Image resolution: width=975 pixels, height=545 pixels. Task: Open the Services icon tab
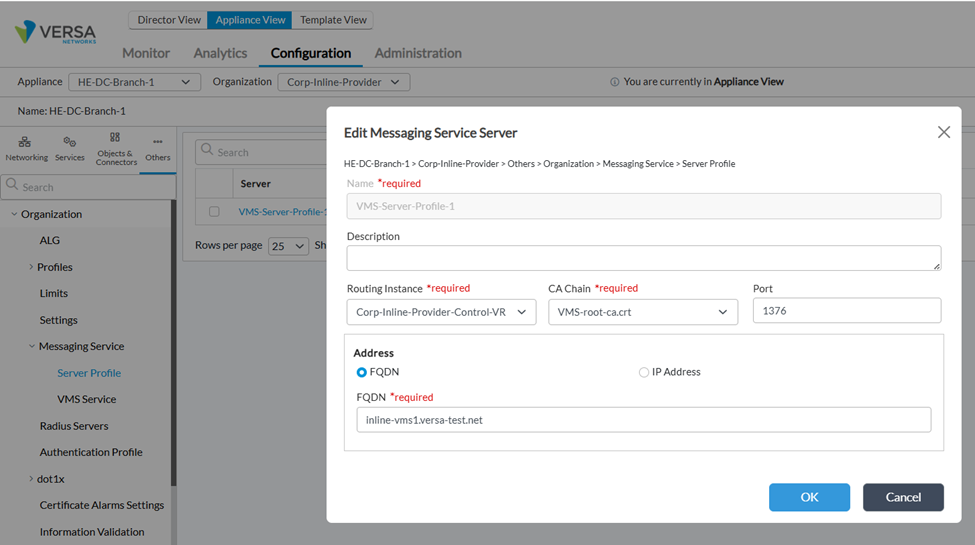70,149
